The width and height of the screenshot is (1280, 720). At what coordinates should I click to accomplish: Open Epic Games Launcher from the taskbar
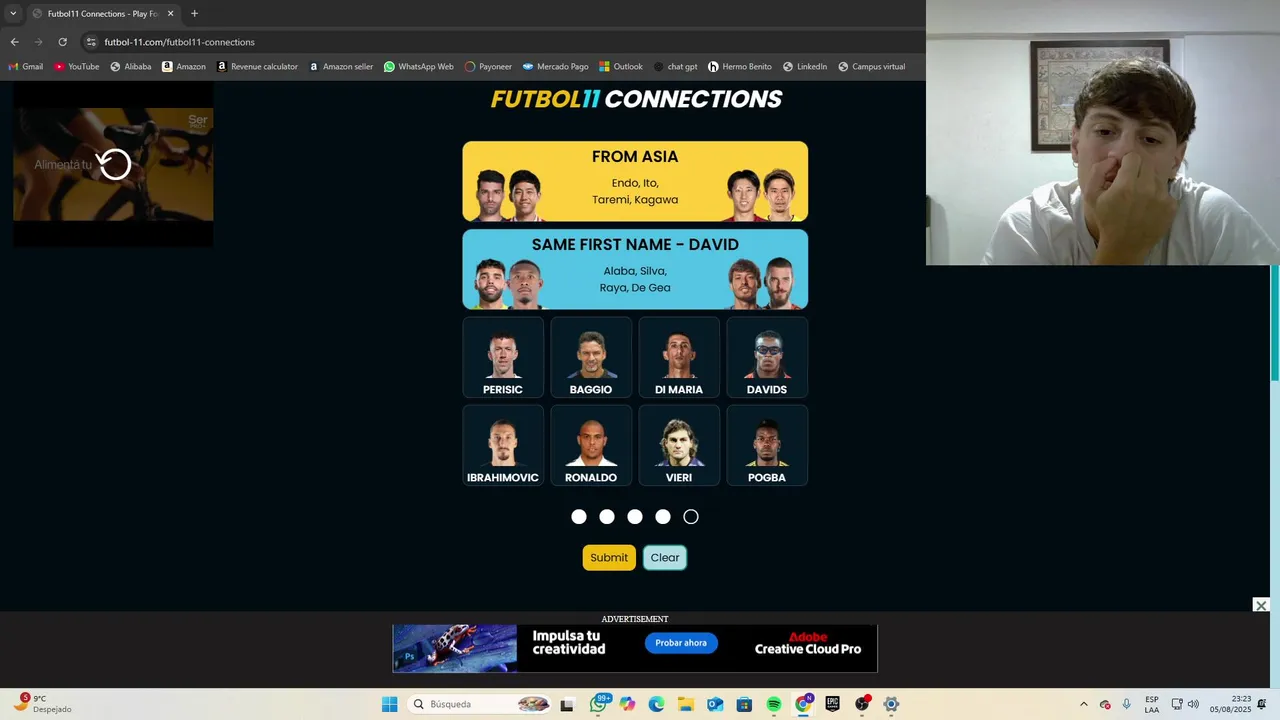click(832, 704)
